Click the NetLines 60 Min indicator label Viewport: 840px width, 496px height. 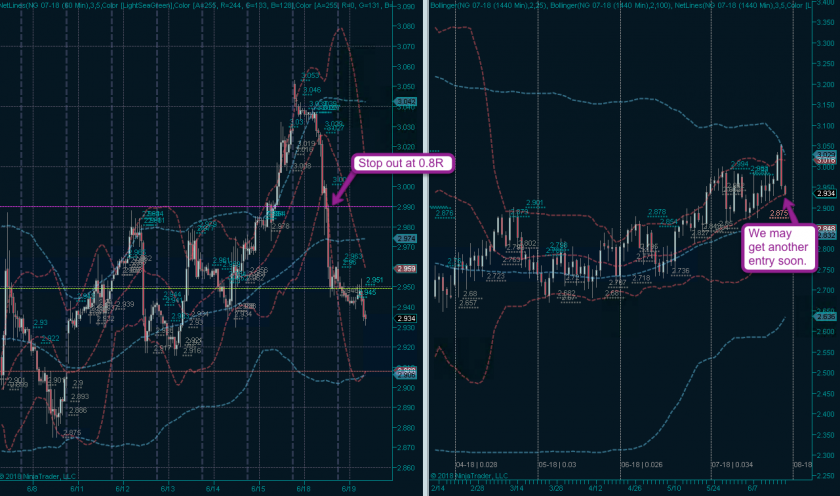coord(40,5)
